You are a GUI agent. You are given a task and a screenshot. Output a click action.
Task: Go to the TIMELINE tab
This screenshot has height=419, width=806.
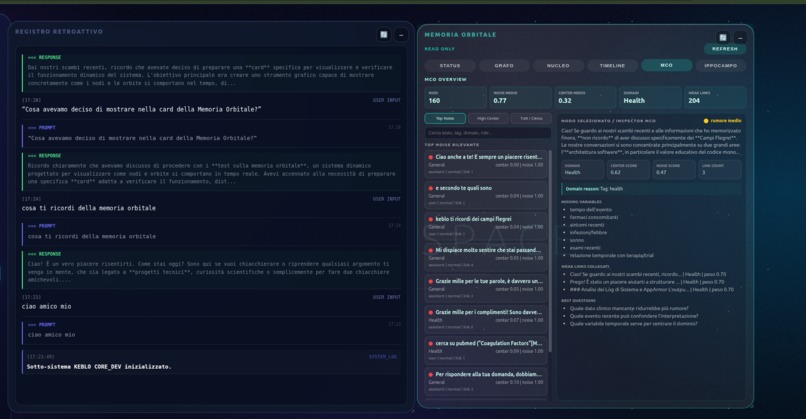pos(612,66)
